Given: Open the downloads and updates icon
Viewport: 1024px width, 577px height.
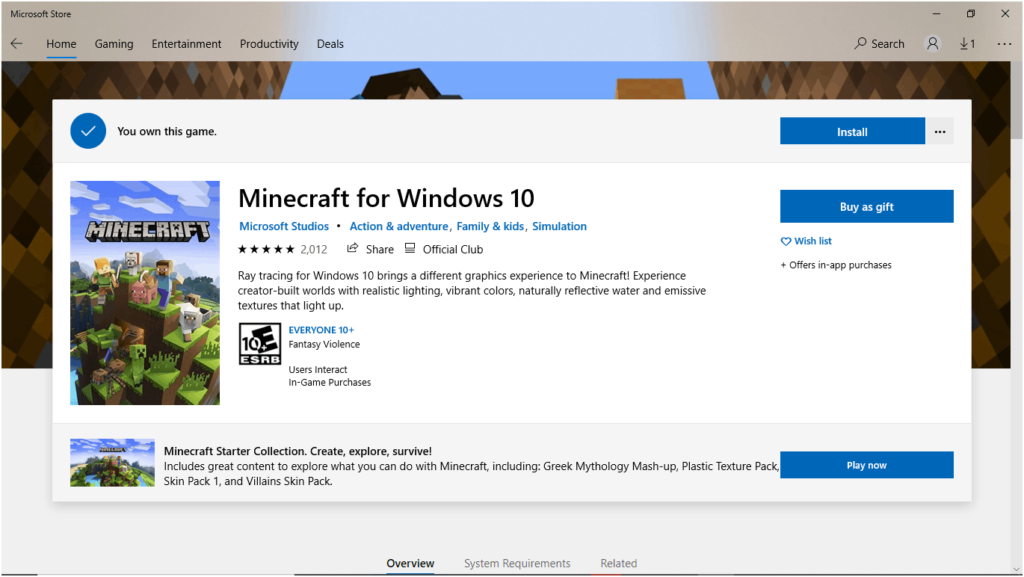Looking at the screenshot, I should 967,44.
